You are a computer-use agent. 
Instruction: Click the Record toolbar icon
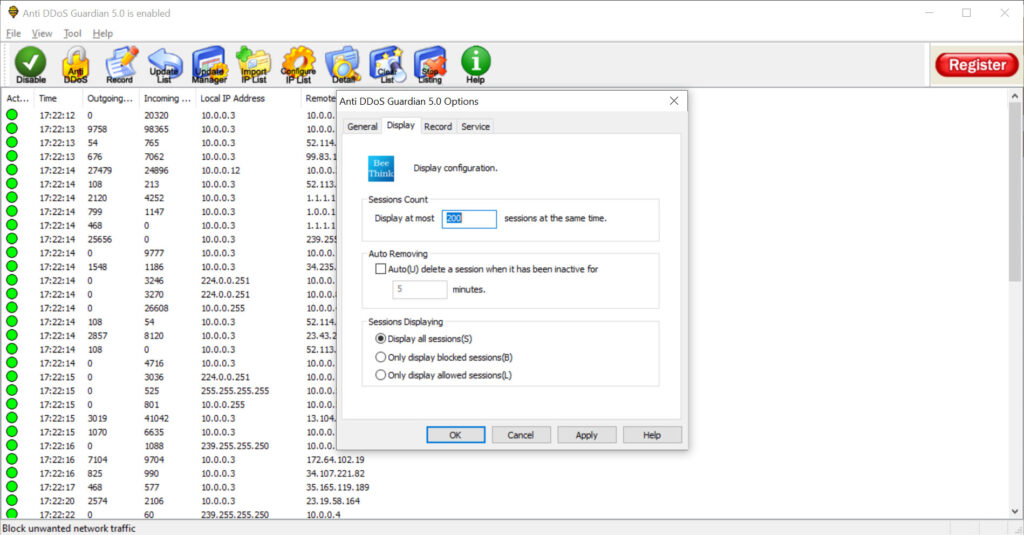[120, 65]
